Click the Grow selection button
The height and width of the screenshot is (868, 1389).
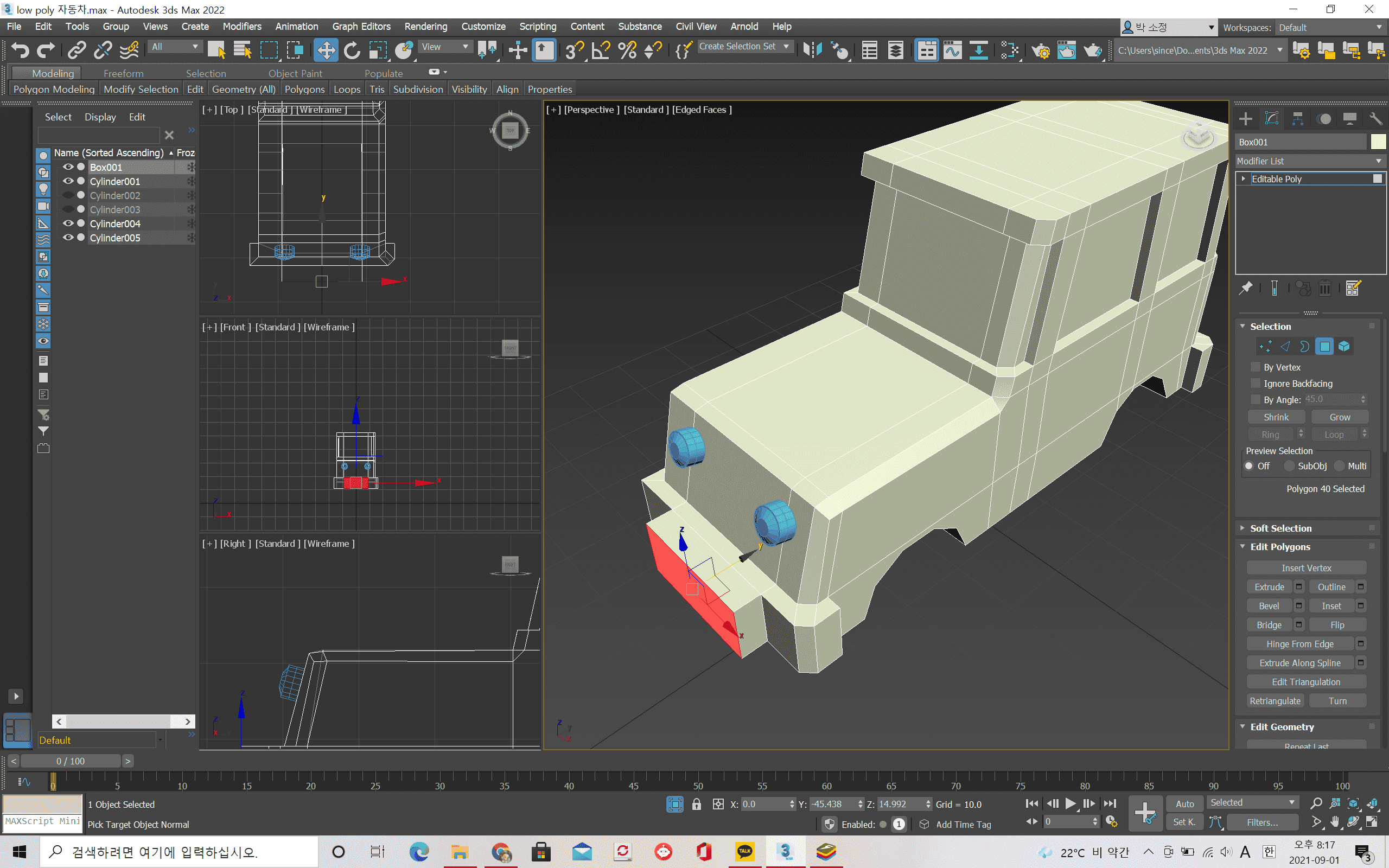(1339, 417)
